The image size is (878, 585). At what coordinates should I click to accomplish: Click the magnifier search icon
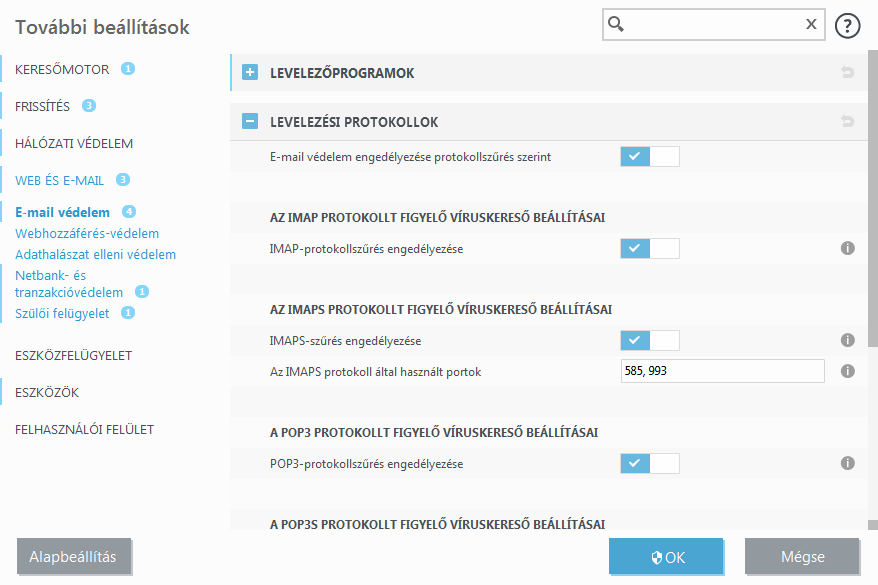(616, 24)
